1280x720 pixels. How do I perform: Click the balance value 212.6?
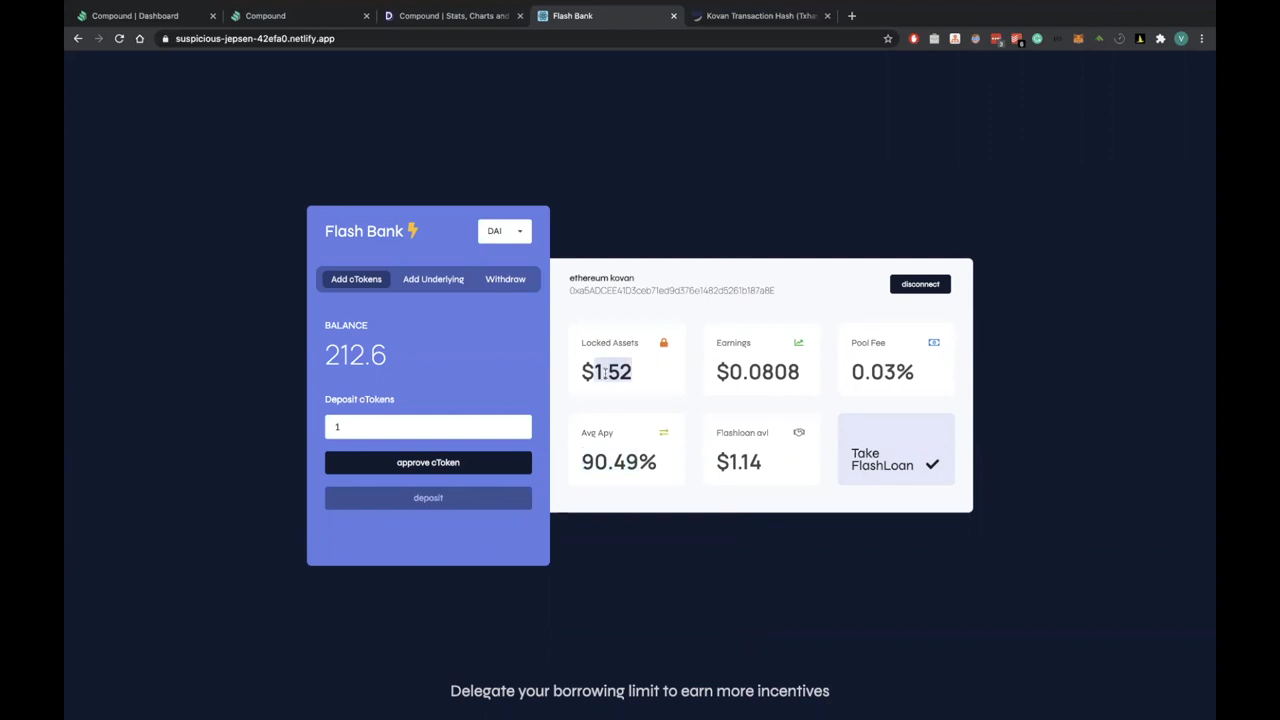355,355
